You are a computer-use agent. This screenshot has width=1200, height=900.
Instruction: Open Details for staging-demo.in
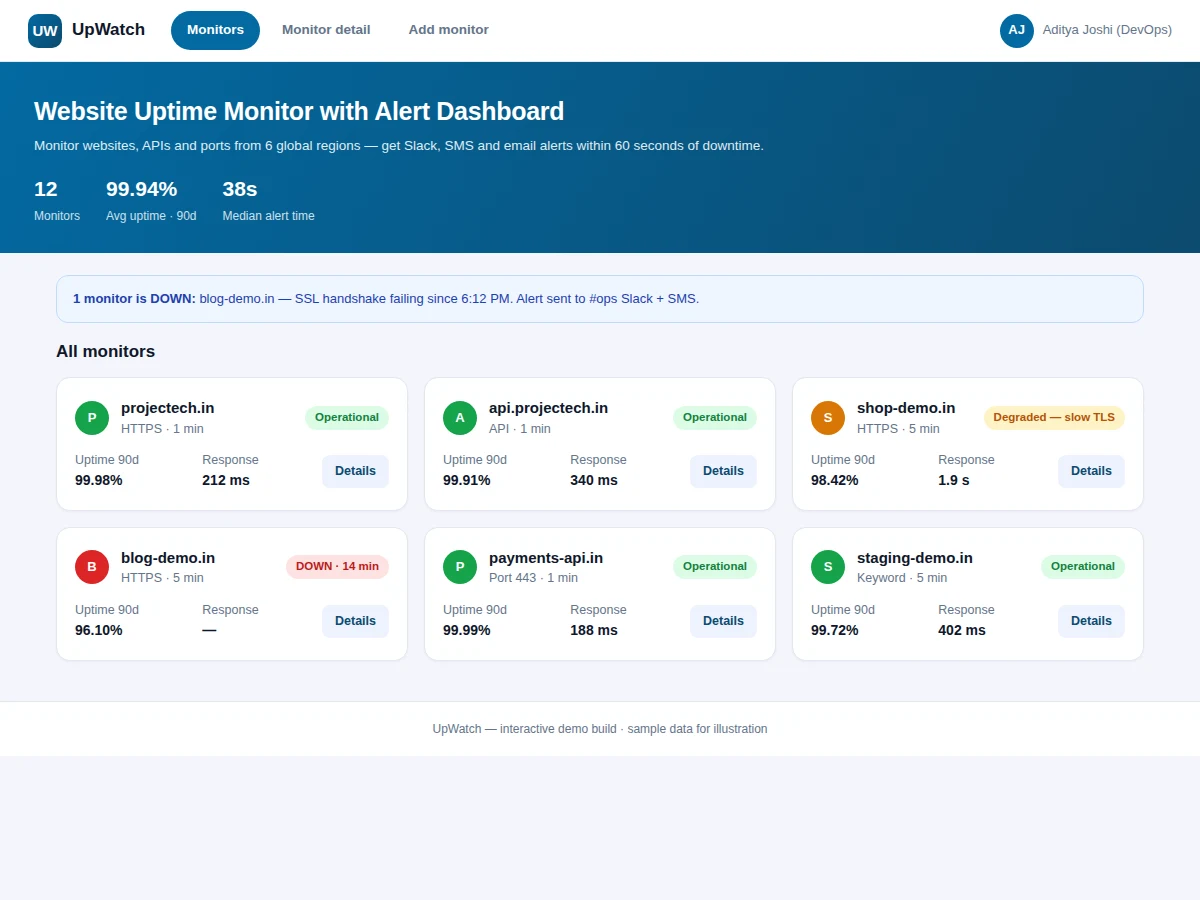[x=1091, y=621]
